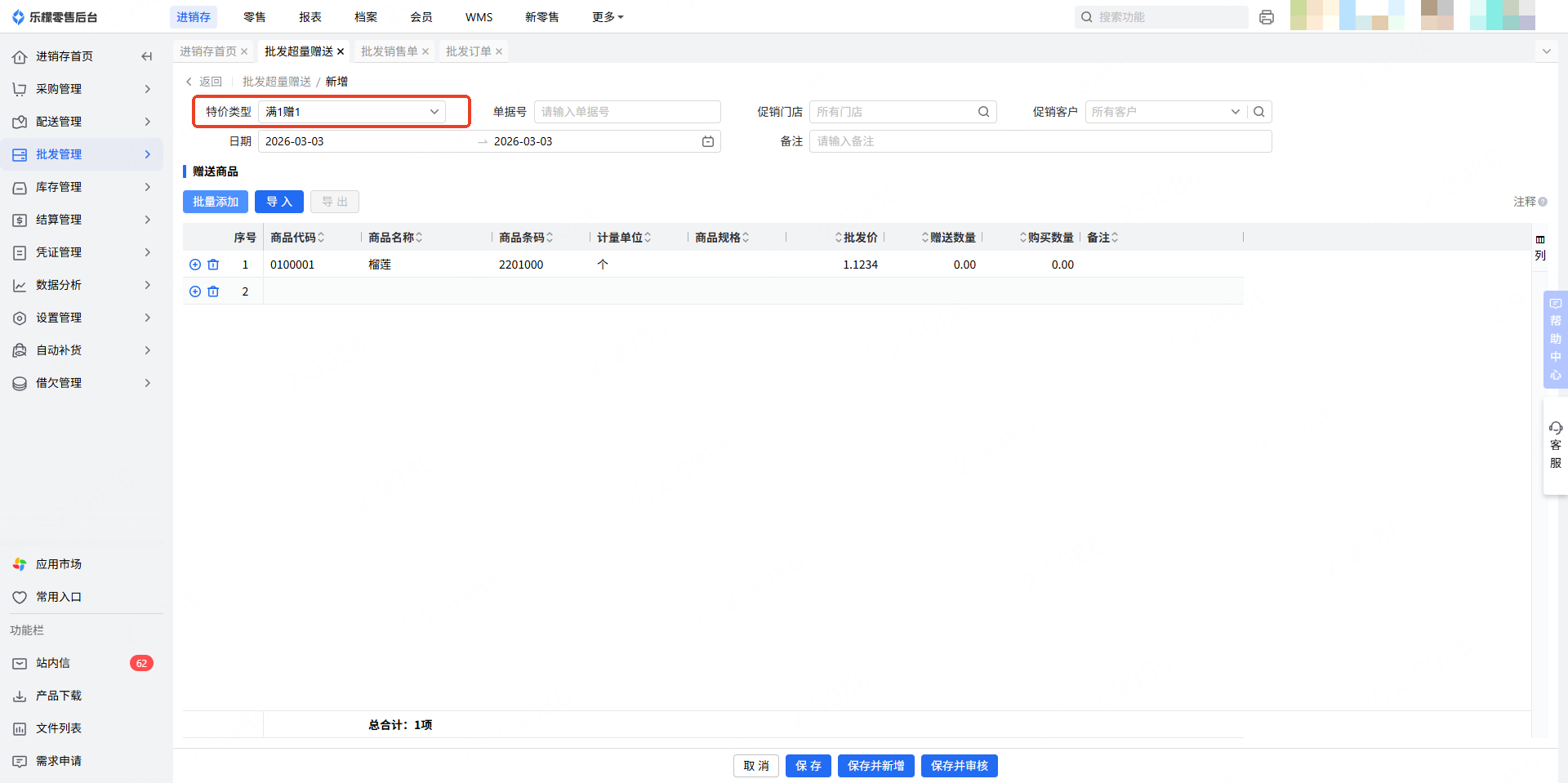Open the 促销客户 dropdown

coord(1166,112)
